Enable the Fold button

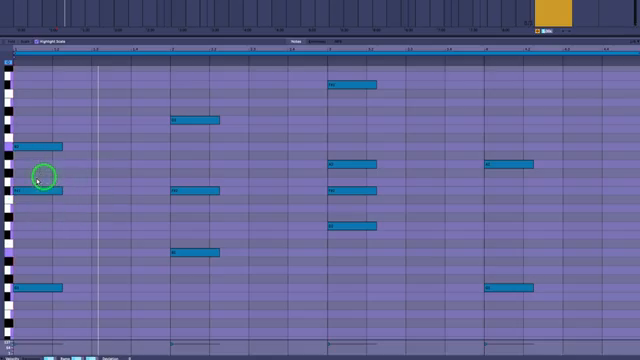[x=11, y=42]
